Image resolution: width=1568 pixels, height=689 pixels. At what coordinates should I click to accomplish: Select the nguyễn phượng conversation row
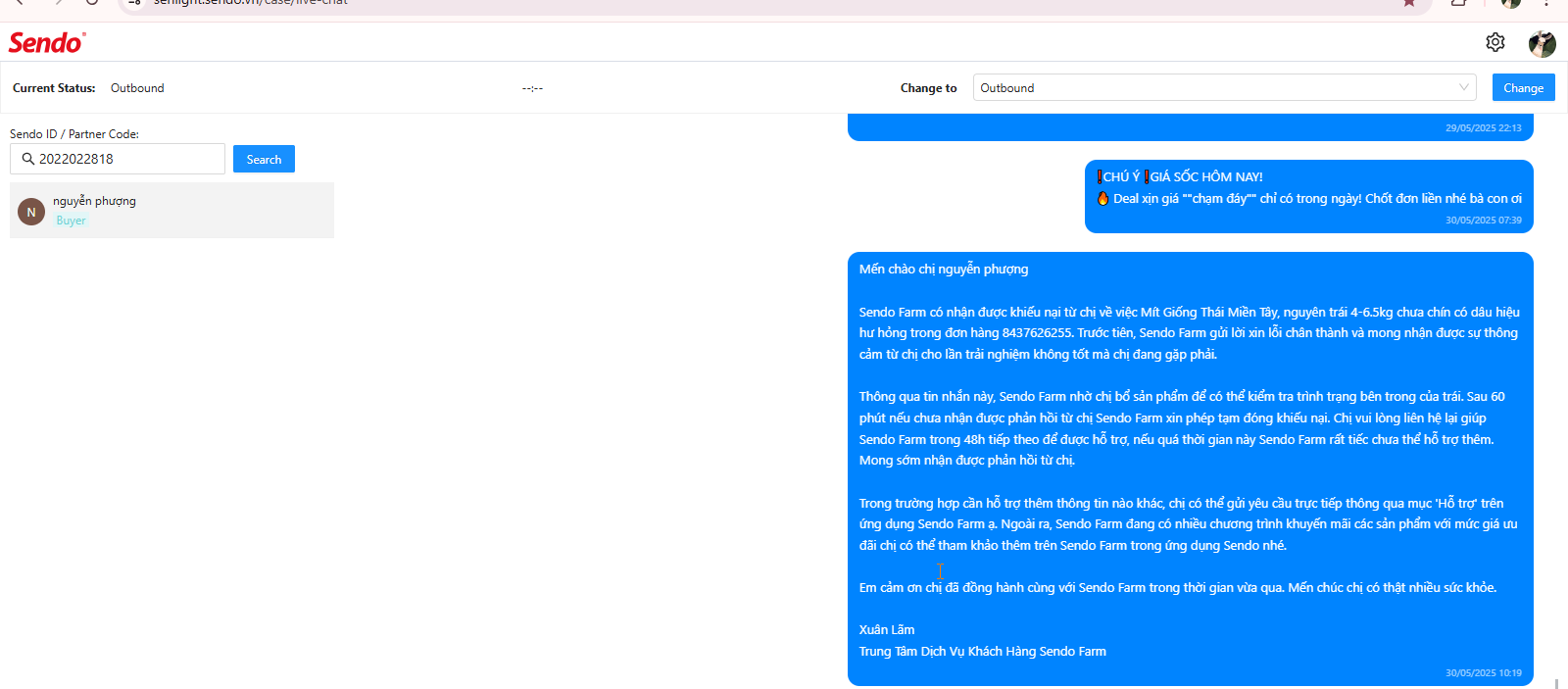[171, 210]
